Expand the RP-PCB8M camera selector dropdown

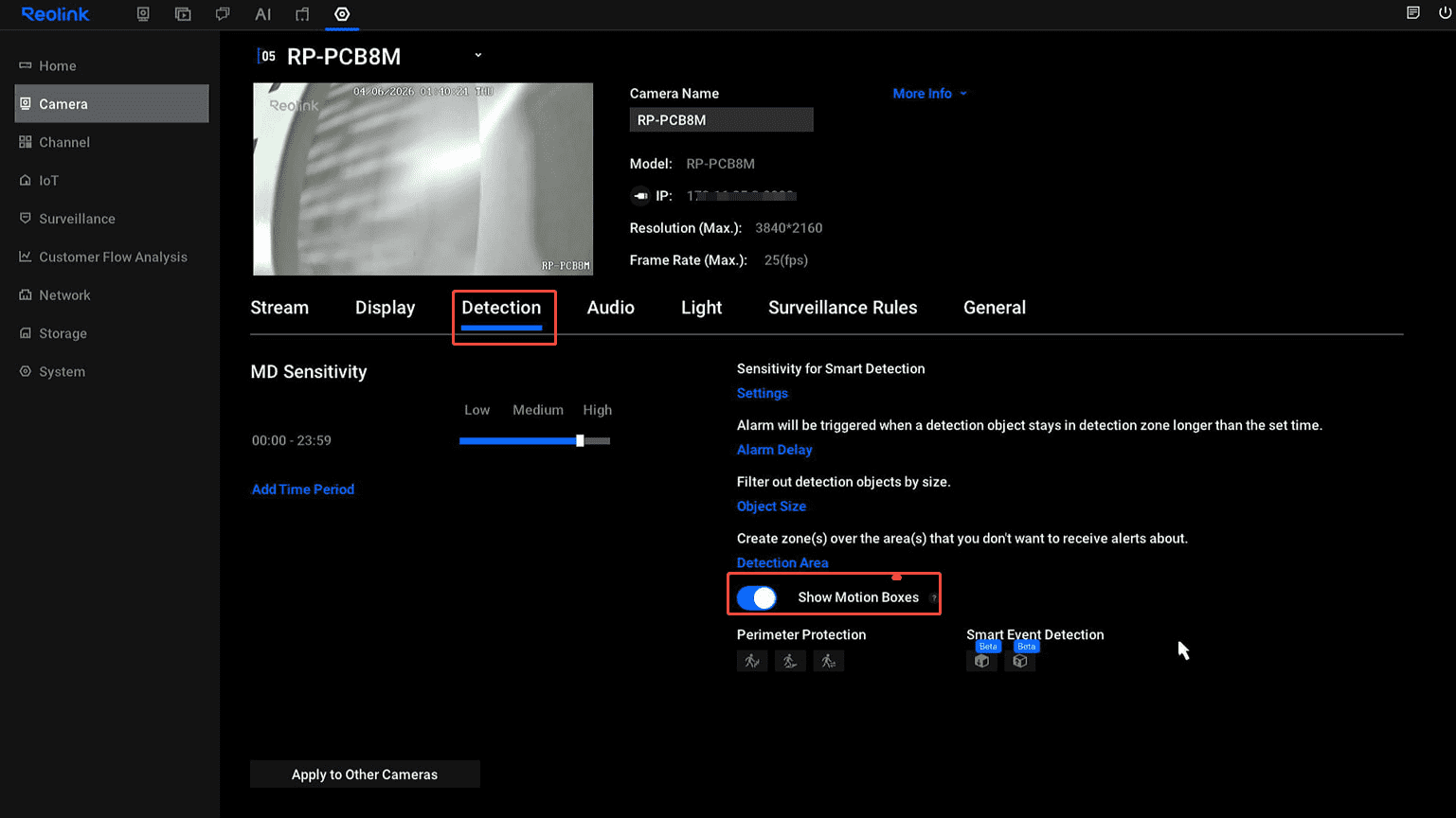point(478,55)
